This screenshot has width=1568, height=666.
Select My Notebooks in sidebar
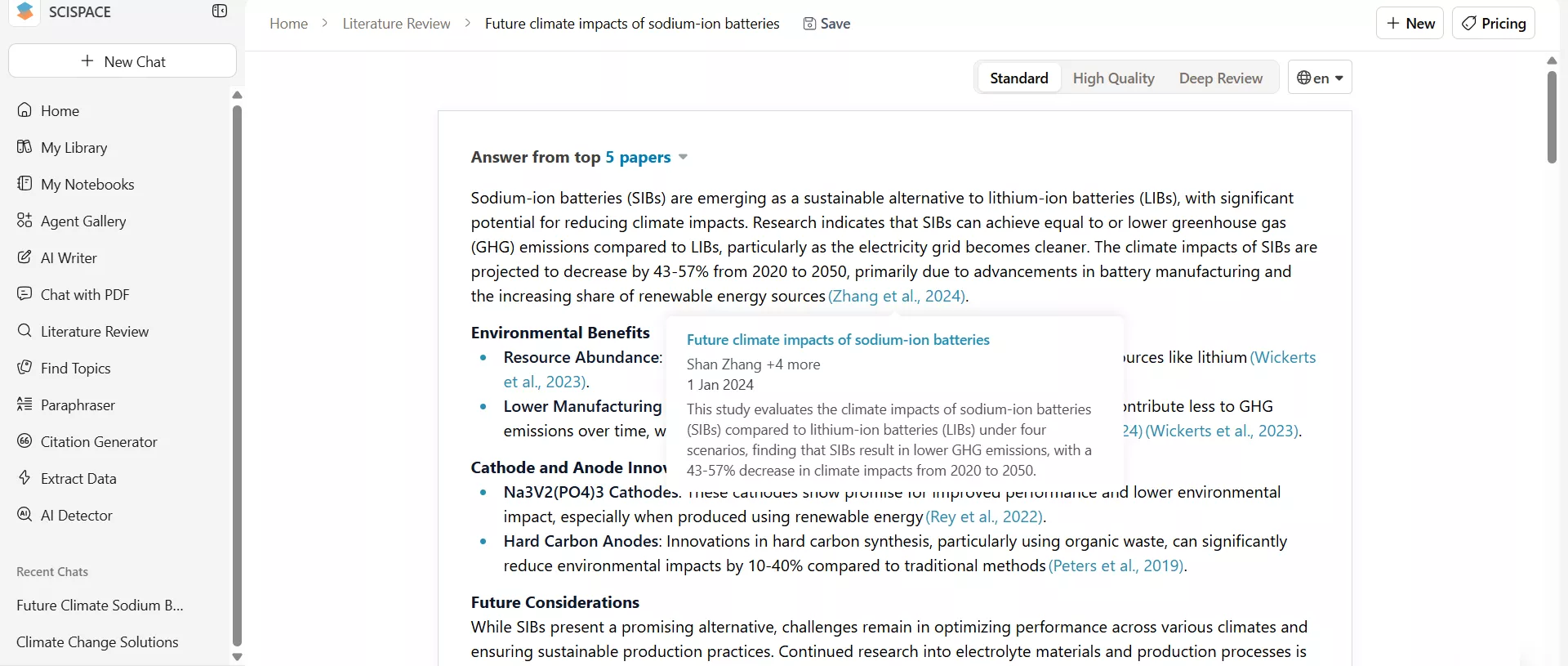point(87,185)
